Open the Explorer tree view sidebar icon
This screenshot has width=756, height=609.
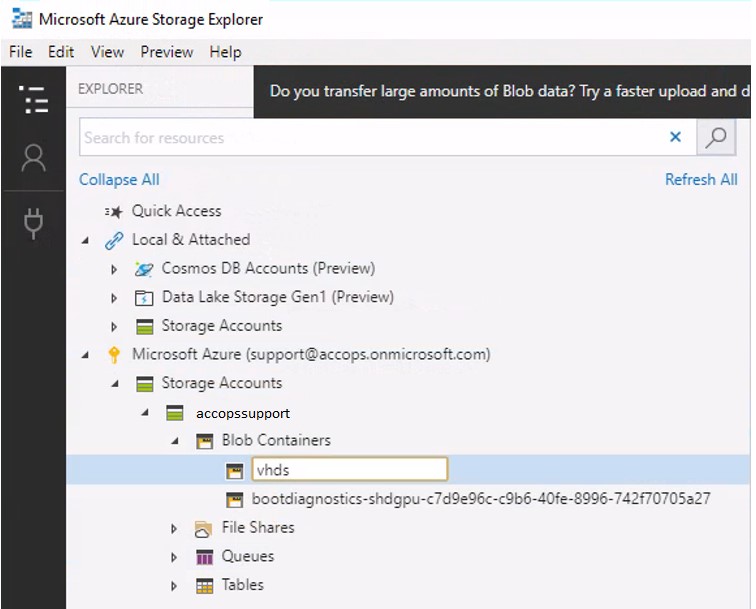tap(33, 99)
